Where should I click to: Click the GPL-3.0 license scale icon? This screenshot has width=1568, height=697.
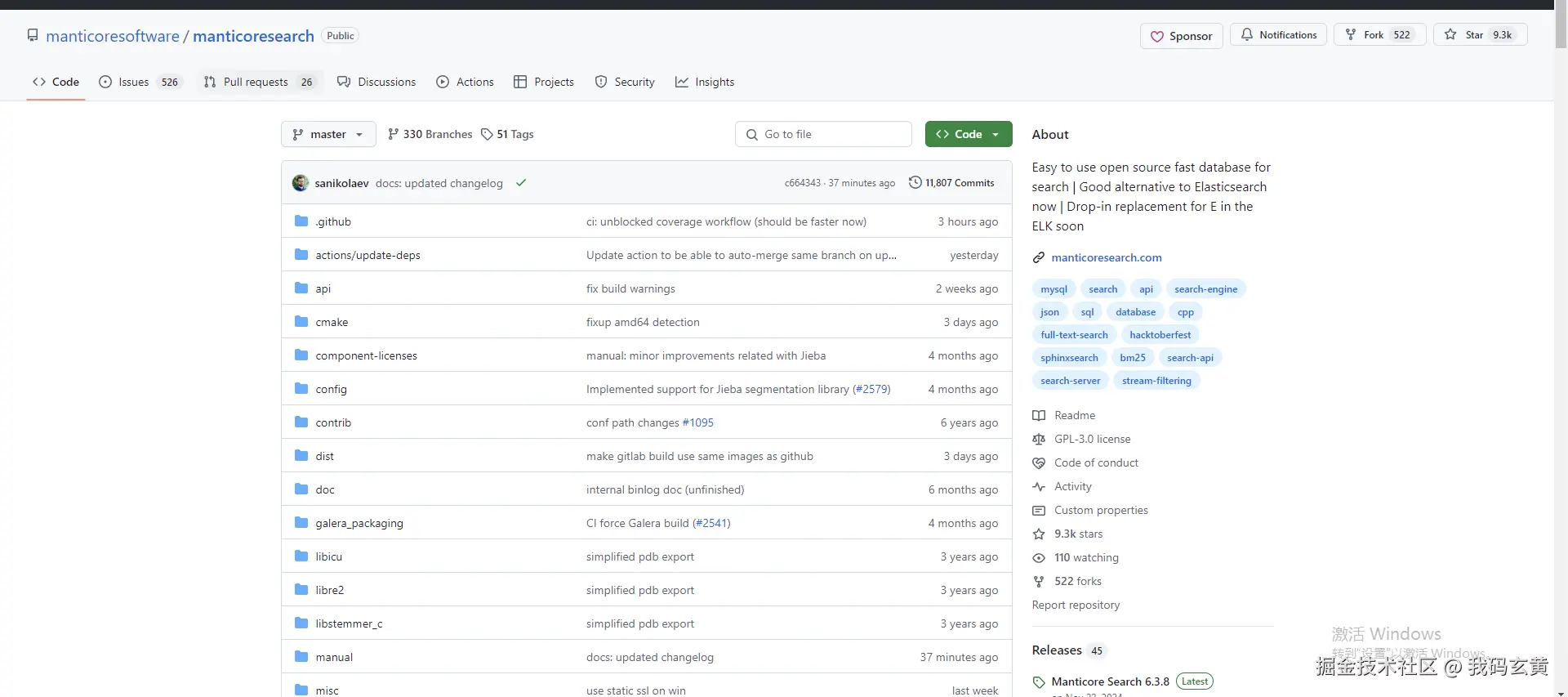[x=1039, y=439]
